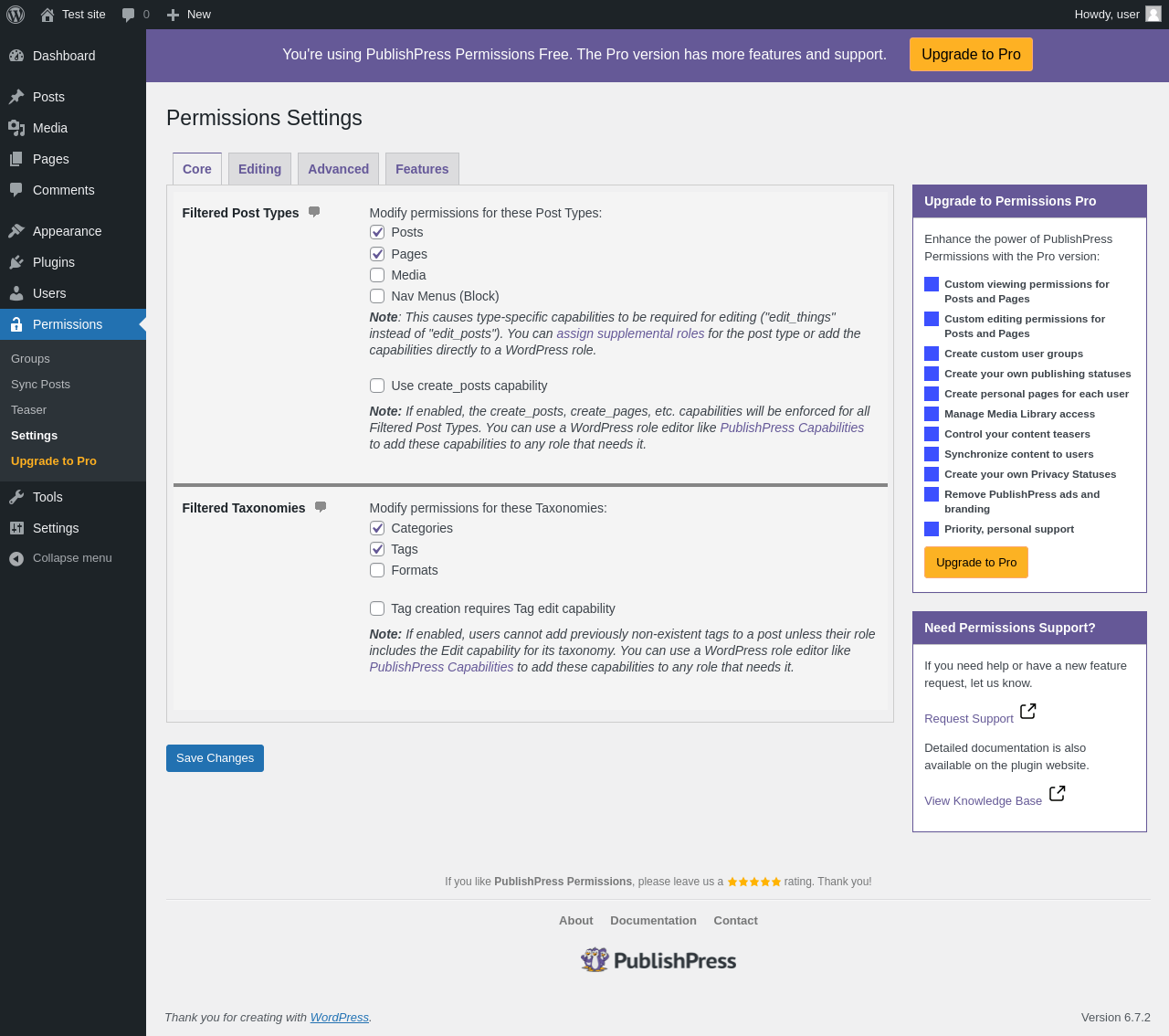Viewport: 1169px width, 1036px height.
Task: Click the Plugins plug icon
Action: pos(16,262)
